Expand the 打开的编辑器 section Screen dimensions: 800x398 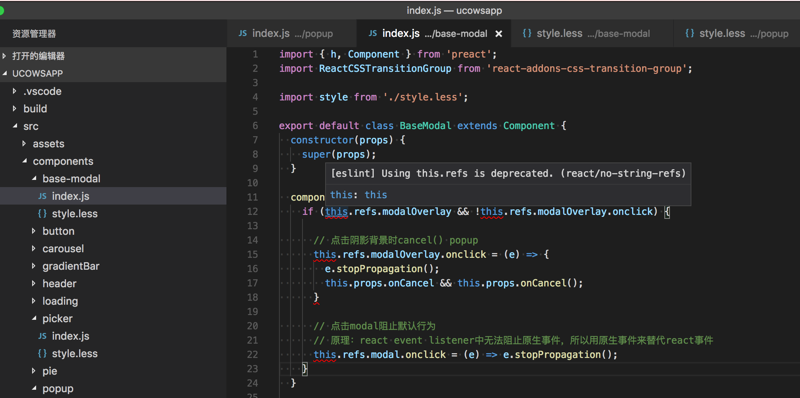(113, 56)
